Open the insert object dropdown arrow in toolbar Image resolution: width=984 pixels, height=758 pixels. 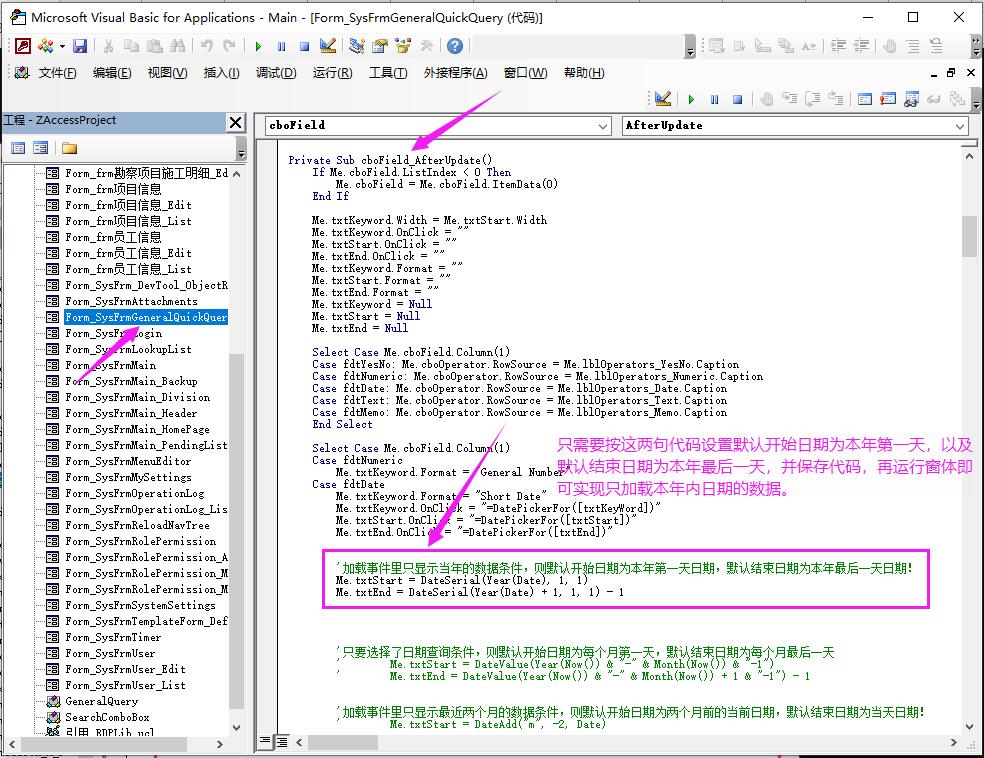pyautogui.click(x=61, y=46)
